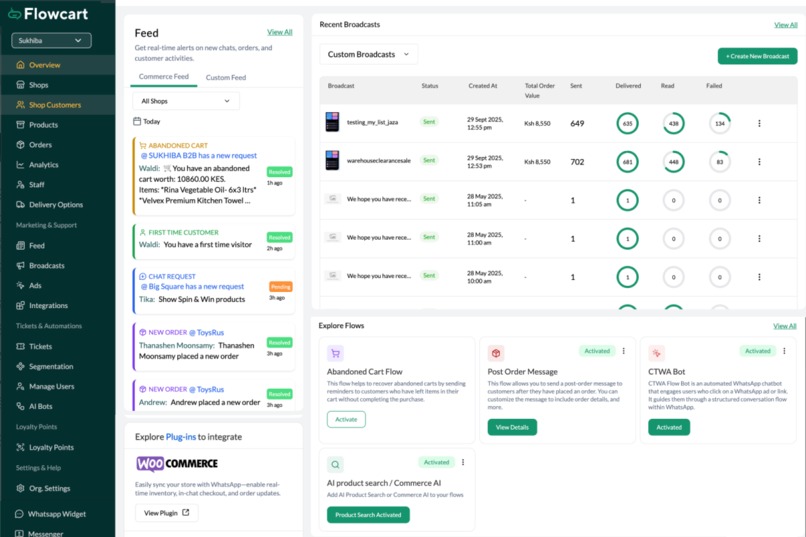Click View All link in Feed panel

pyautogui.click(x=280, y=32)
